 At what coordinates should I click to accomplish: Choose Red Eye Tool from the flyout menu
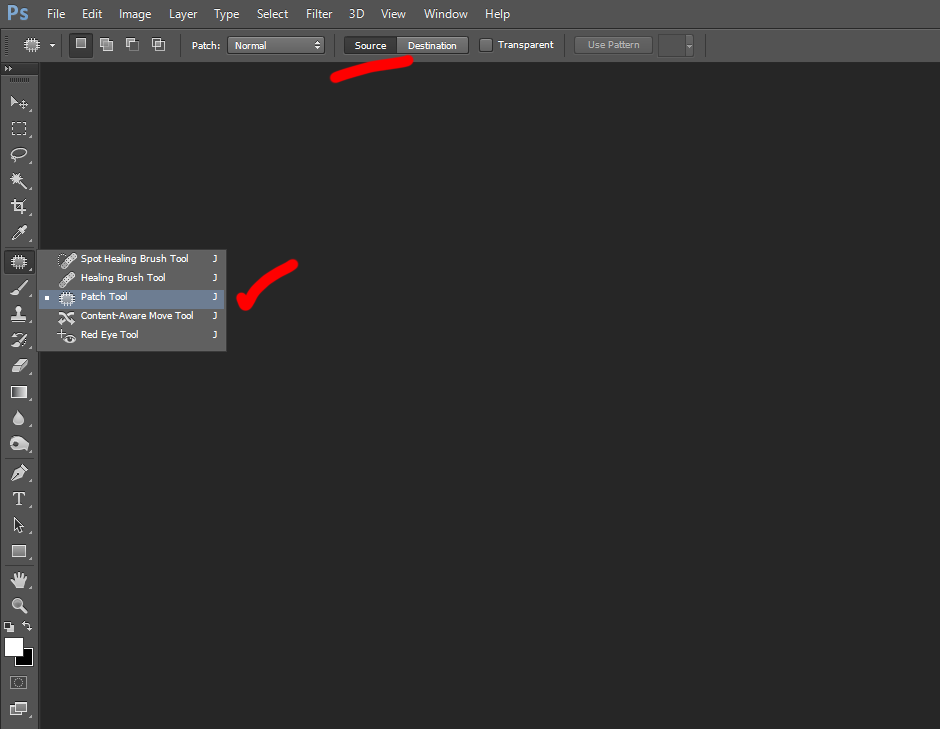point(110,334)
